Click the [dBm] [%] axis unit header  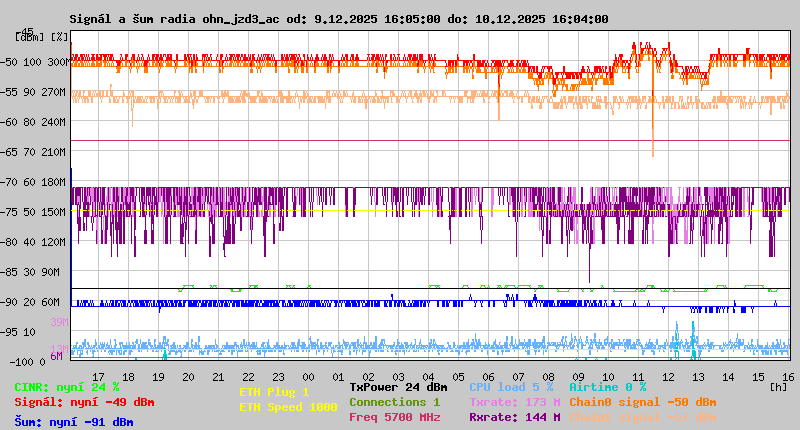point(42,36)
